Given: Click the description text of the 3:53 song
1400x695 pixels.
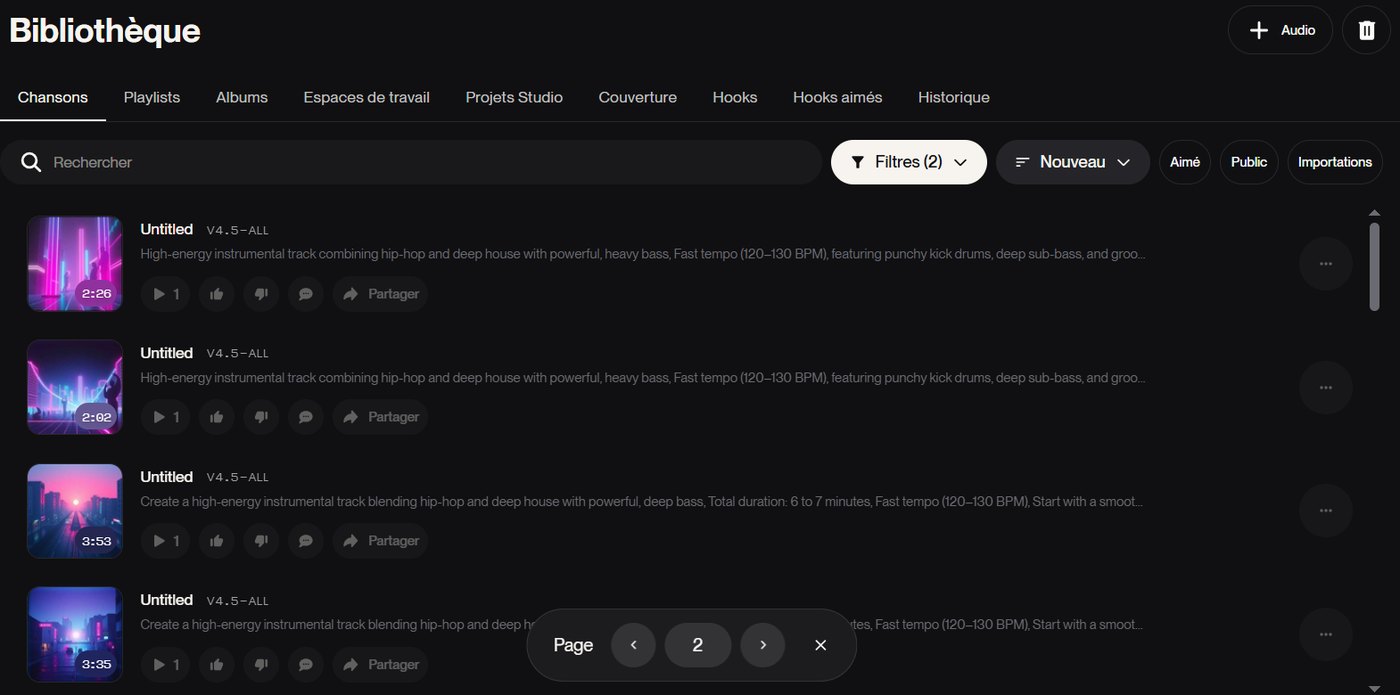Looking at the screenshot, I should point(641,501).
